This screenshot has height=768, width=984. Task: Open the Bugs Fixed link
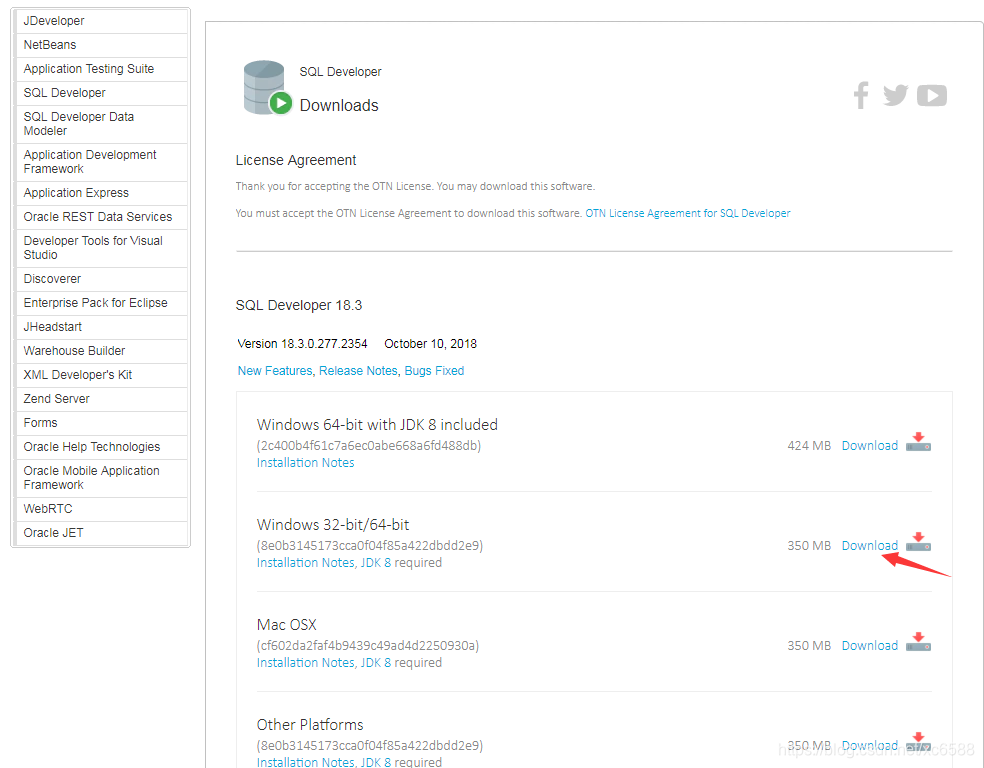(434, 371)
